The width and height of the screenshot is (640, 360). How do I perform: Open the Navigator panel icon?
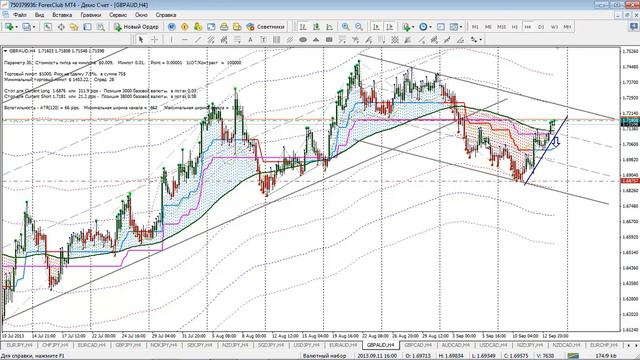pyautogui.click(x=74, y=27)
